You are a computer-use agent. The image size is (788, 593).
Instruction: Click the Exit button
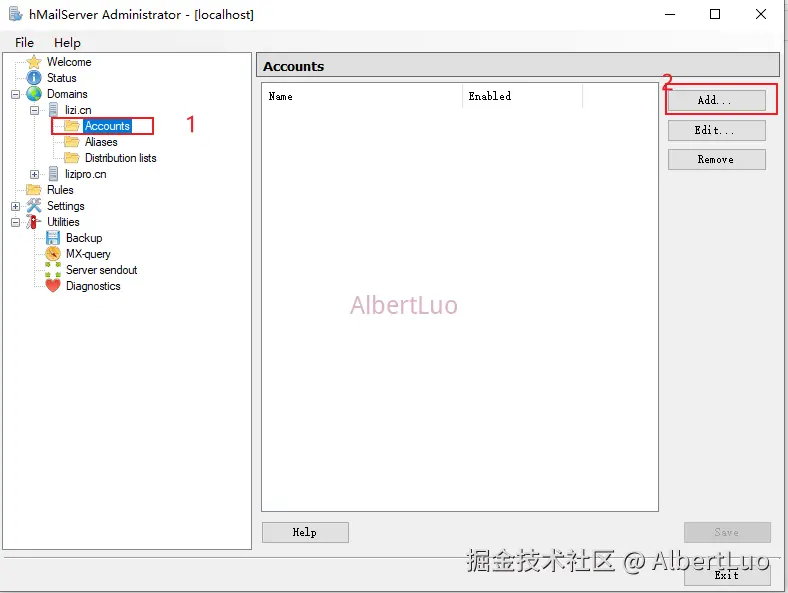tap(727, 575)
